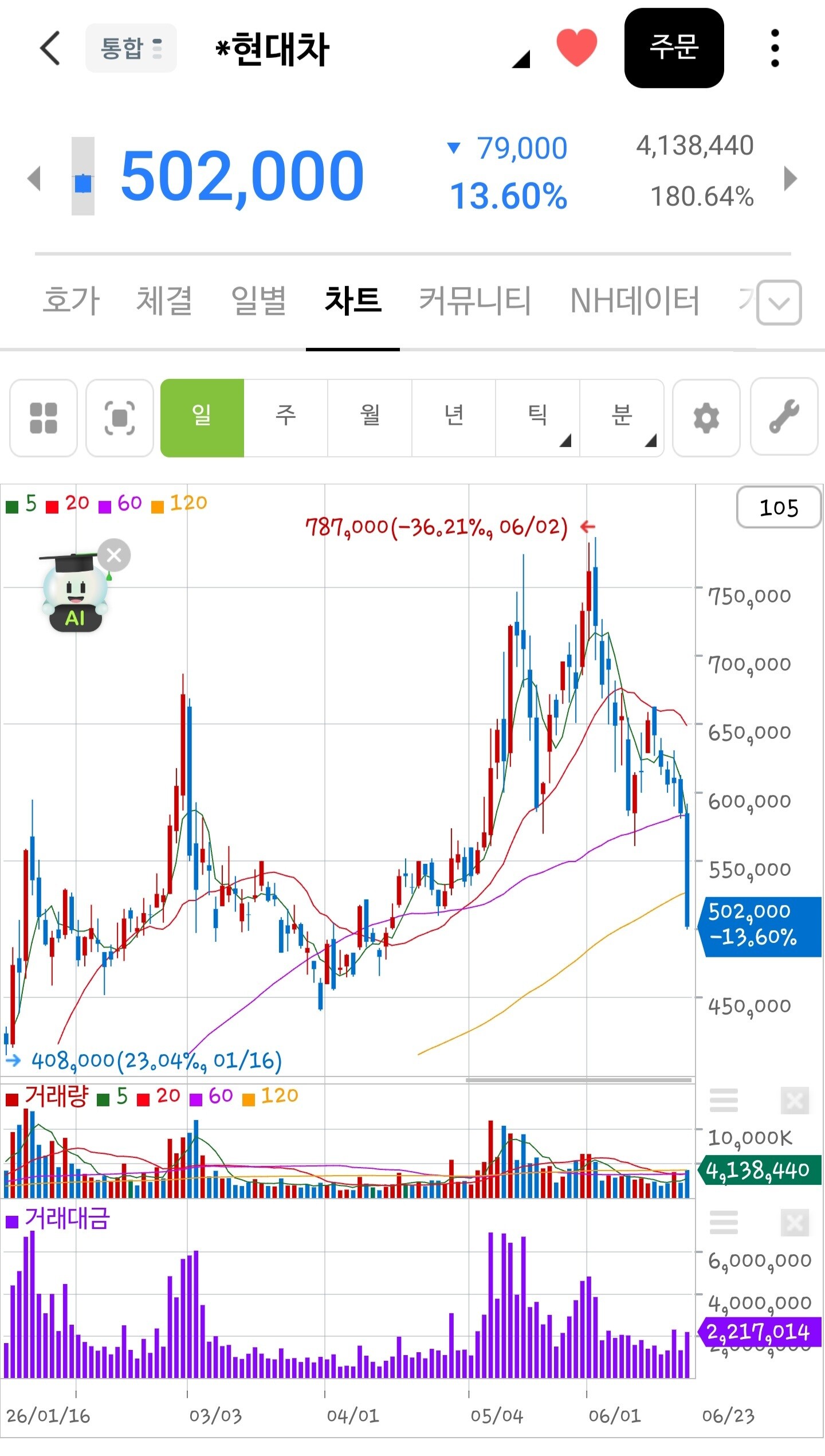Image resolution: width=825 pixels, height=1456 pixels.
Task: Select the 년 yearly chart period
Action: pyautogui.click(x=454, y=418)
